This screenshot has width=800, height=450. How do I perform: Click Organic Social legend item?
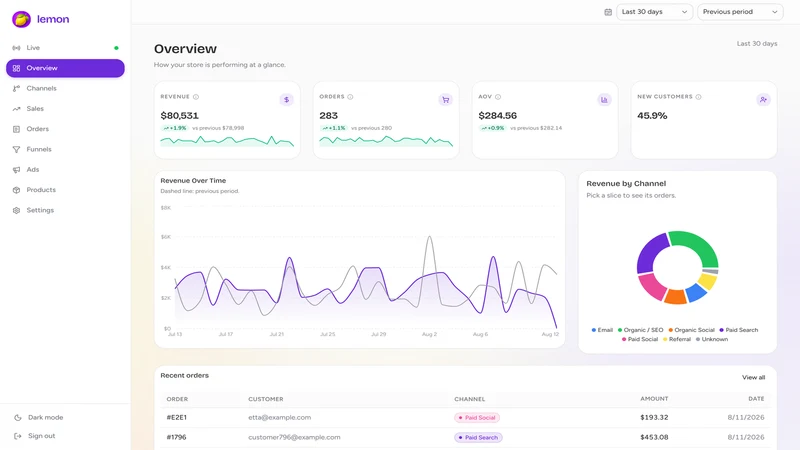point(691,330)
